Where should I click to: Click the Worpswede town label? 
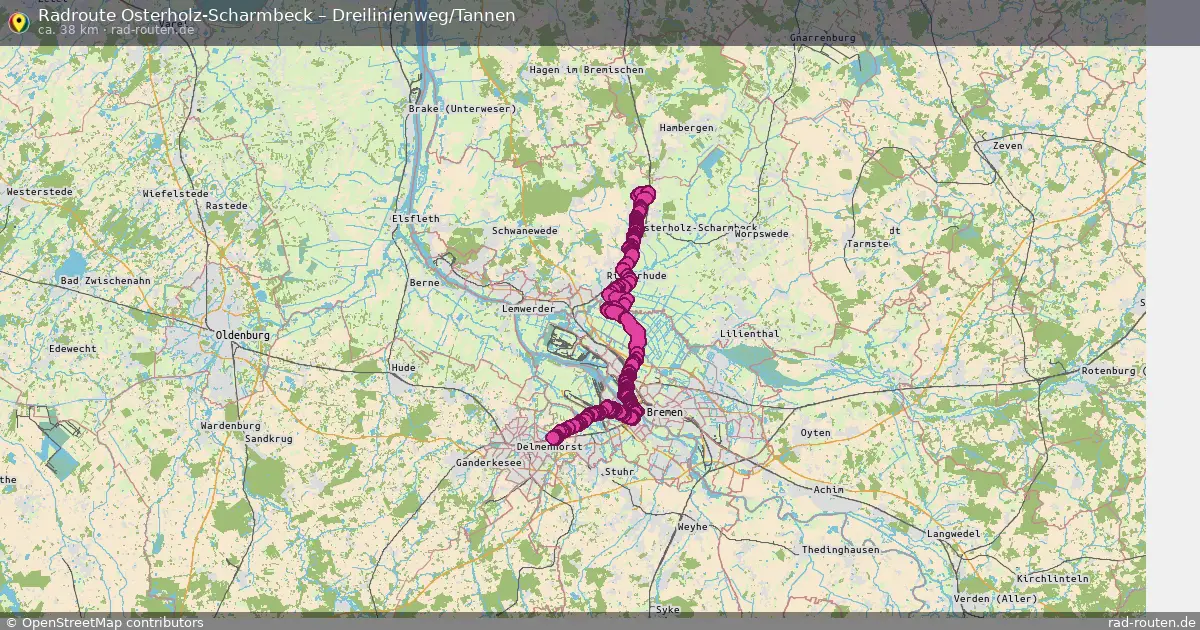[x=761, y=233]
